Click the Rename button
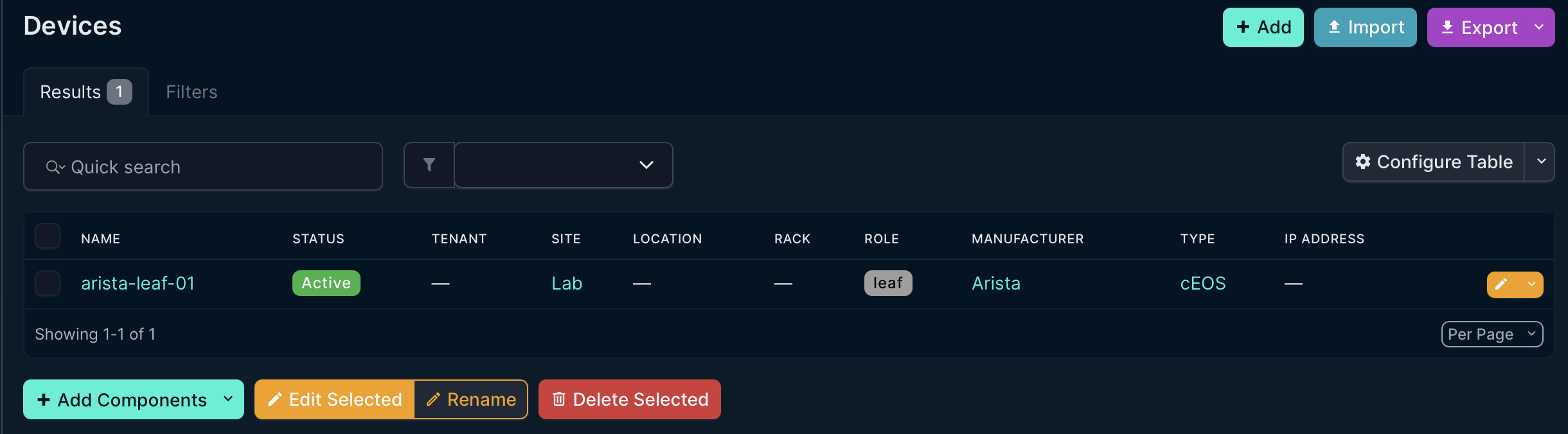The height and width of the screenshot is (434, 1568). [x=471, y=399]
